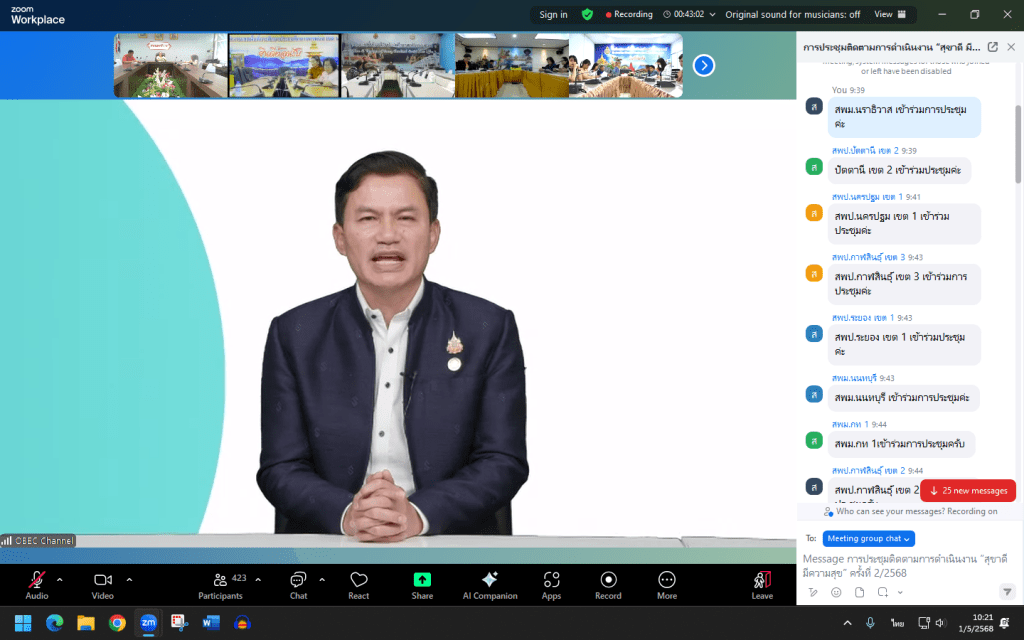
Task: Click message สพม.นราธิวาส เข้าร่วมการประชุมค่ะ
Action: pos(904,116)
